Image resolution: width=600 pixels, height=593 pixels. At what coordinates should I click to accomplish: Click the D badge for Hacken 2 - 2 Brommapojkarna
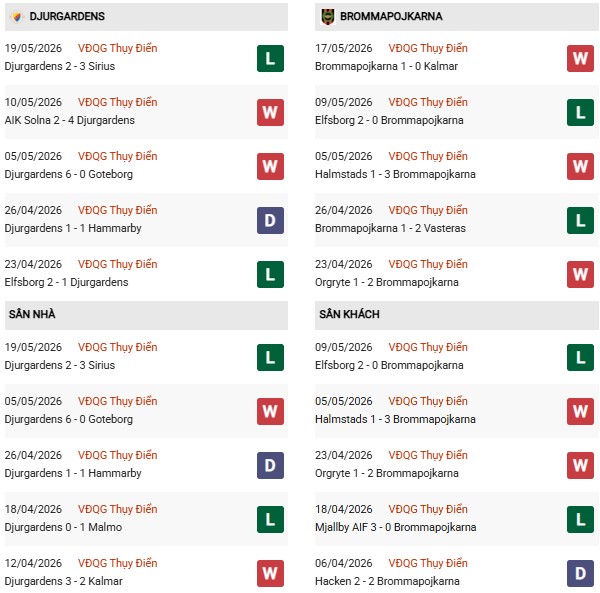click(580, 573)
